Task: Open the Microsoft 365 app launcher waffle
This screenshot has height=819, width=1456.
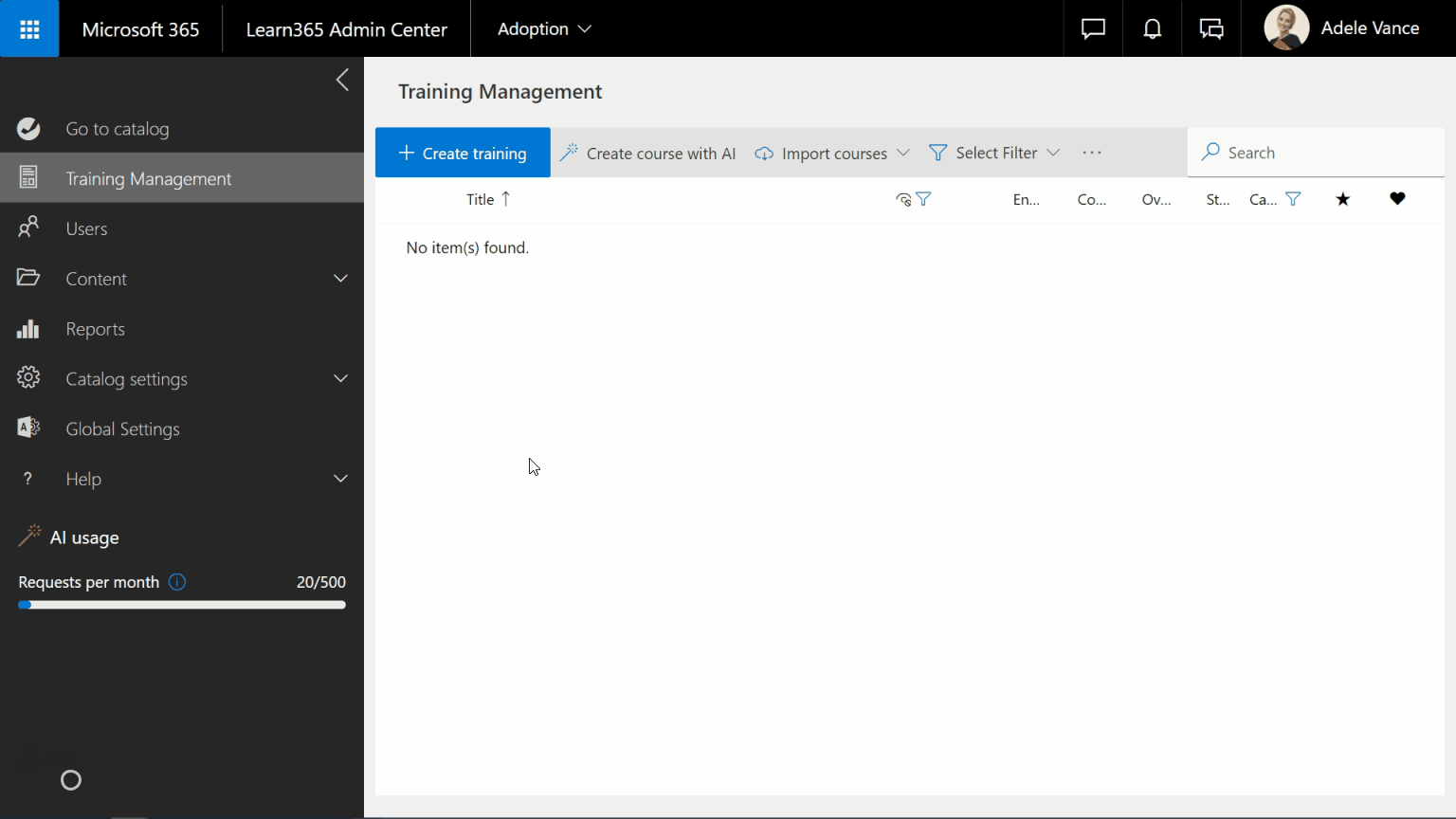Action: click(x=29, y=29)
